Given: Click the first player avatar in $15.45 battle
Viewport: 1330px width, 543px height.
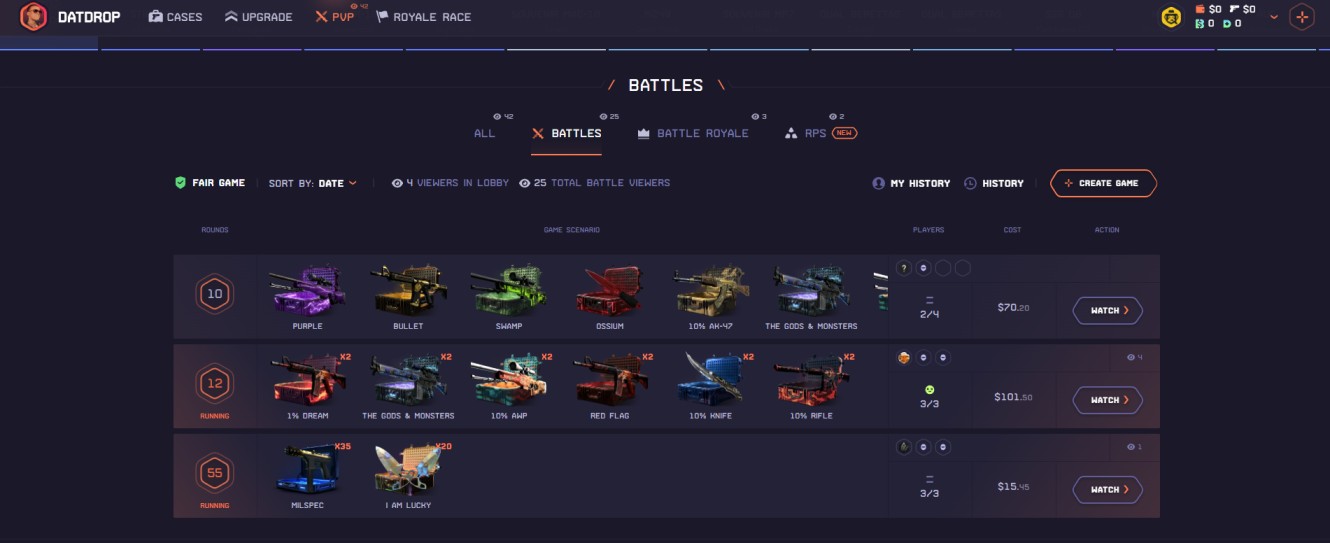Looking at the screenshot, I should click(x=904, y=447).
